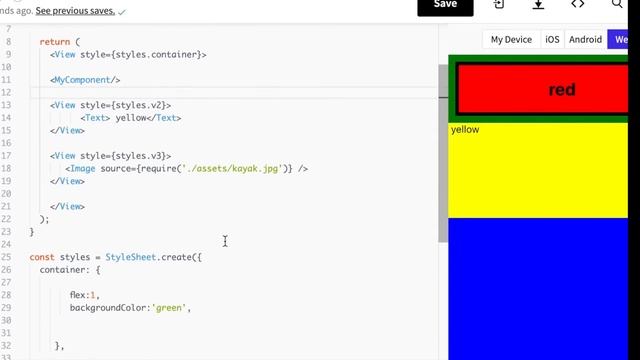Click the download project icon
This screenshot has width=640, height=360.
(x=538, y=4)
